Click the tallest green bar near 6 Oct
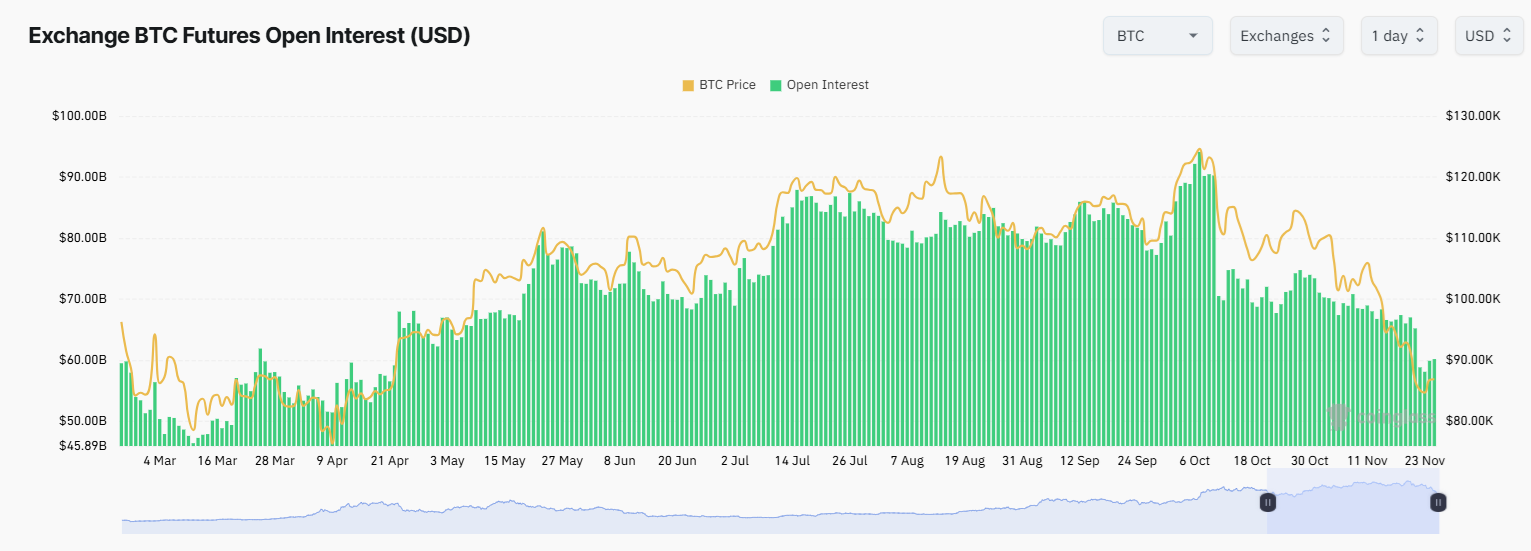This screenshot has width=1531, height=551. pos(1200,300)
